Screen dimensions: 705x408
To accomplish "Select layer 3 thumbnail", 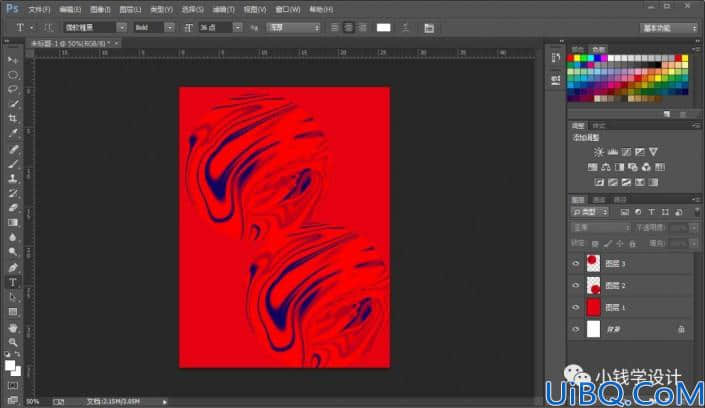I will [593, 263].
